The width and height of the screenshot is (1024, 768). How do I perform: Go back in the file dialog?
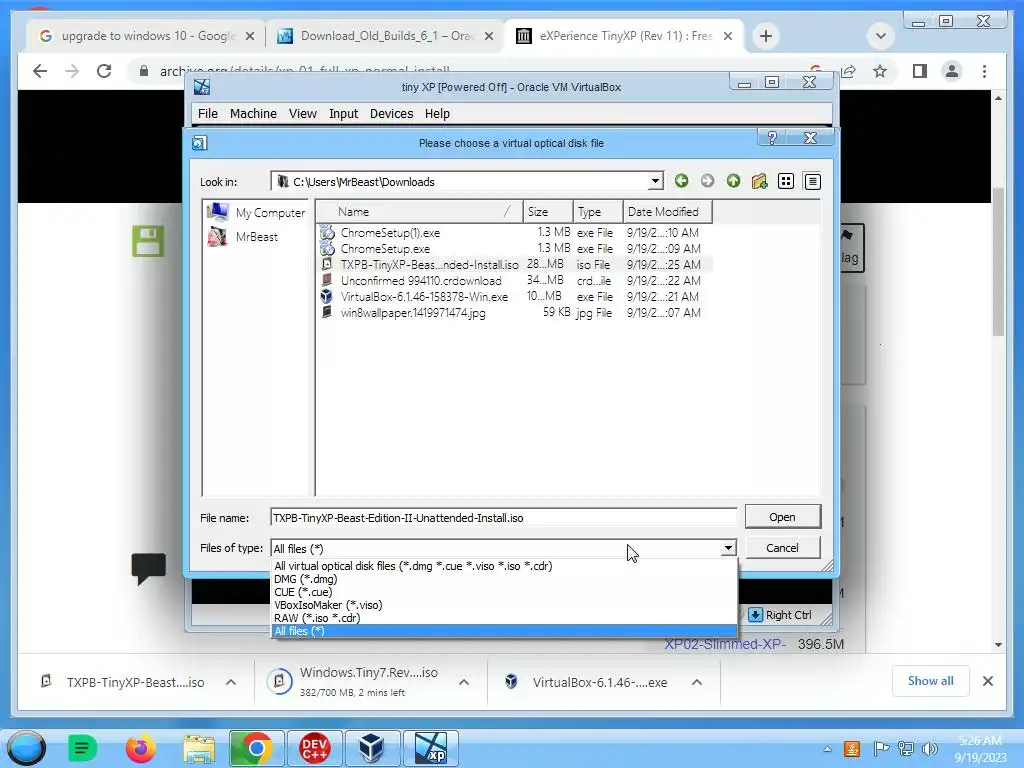(x=681, y=181)
